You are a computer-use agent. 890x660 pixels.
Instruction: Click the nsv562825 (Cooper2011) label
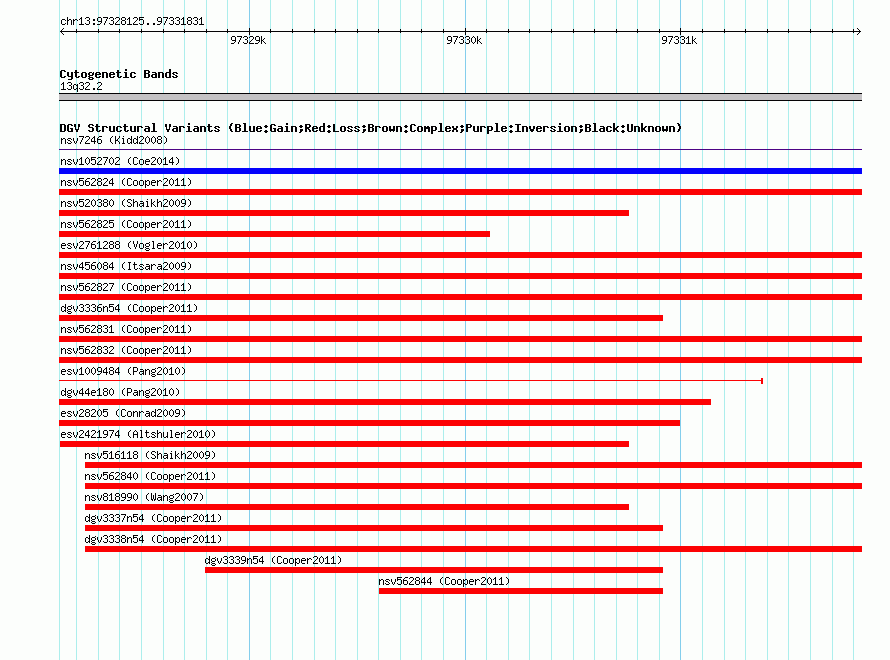coord(126,224)
